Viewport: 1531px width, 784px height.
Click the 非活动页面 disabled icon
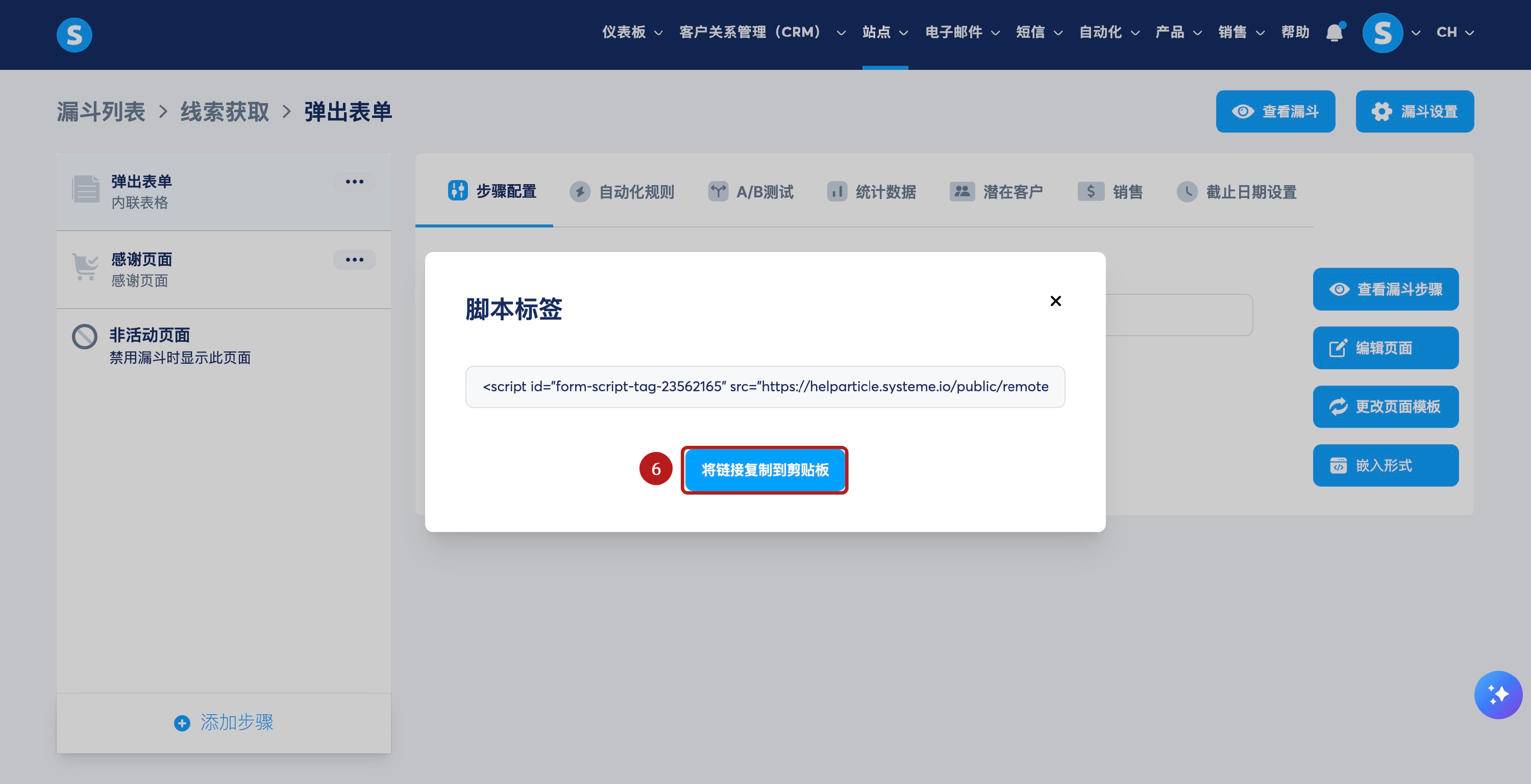(84, 336)
